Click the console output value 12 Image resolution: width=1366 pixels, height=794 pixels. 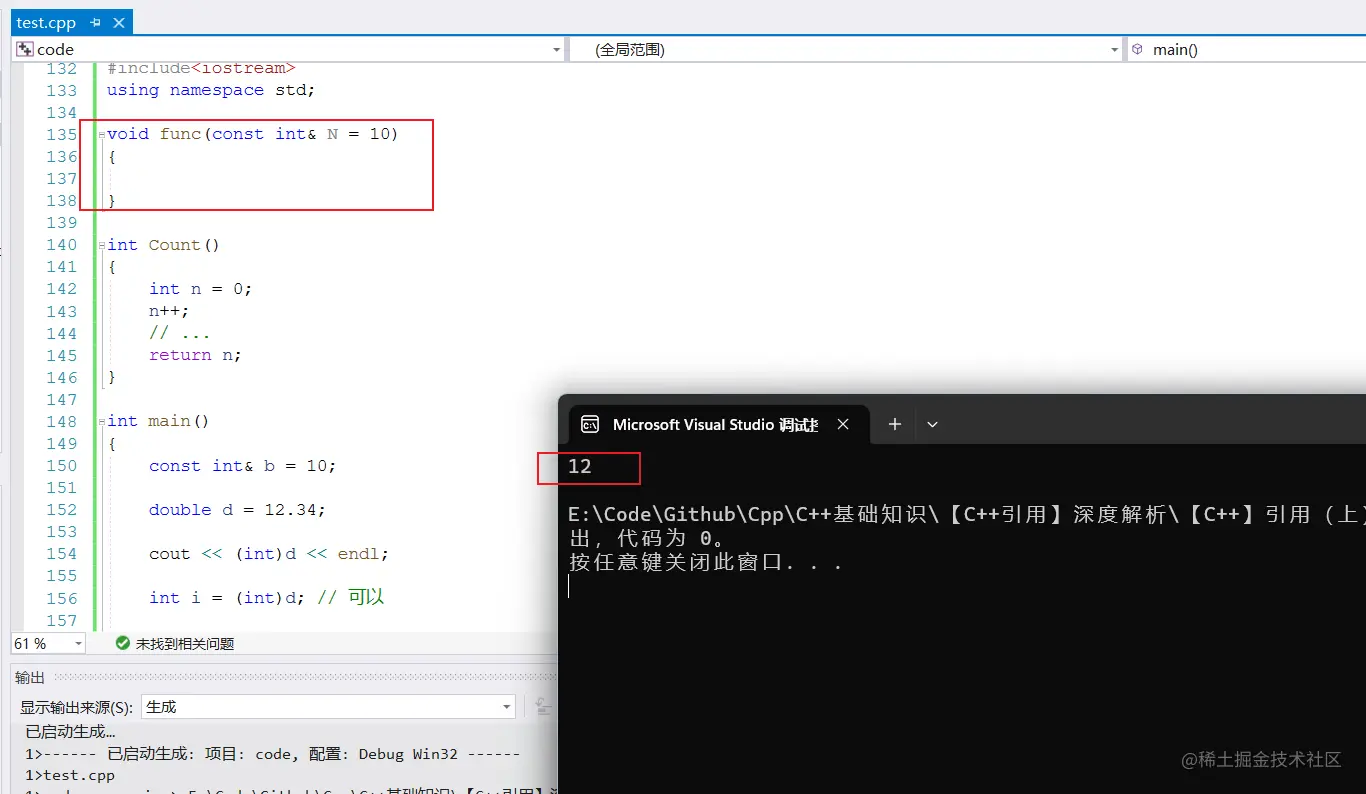click(580, 467)
